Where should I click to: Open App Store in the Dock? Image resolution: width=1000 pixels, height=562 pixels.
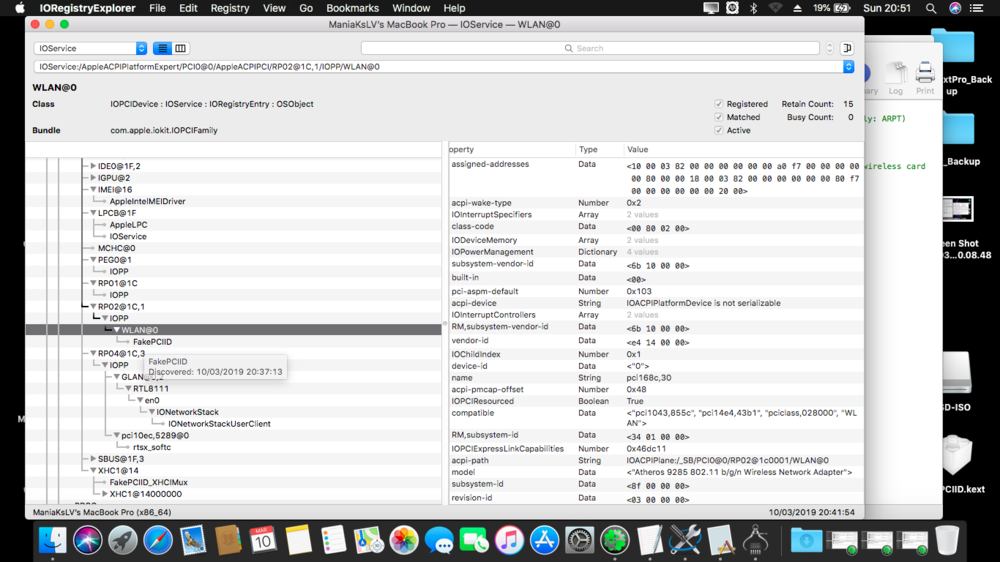[x=544, y=540]
